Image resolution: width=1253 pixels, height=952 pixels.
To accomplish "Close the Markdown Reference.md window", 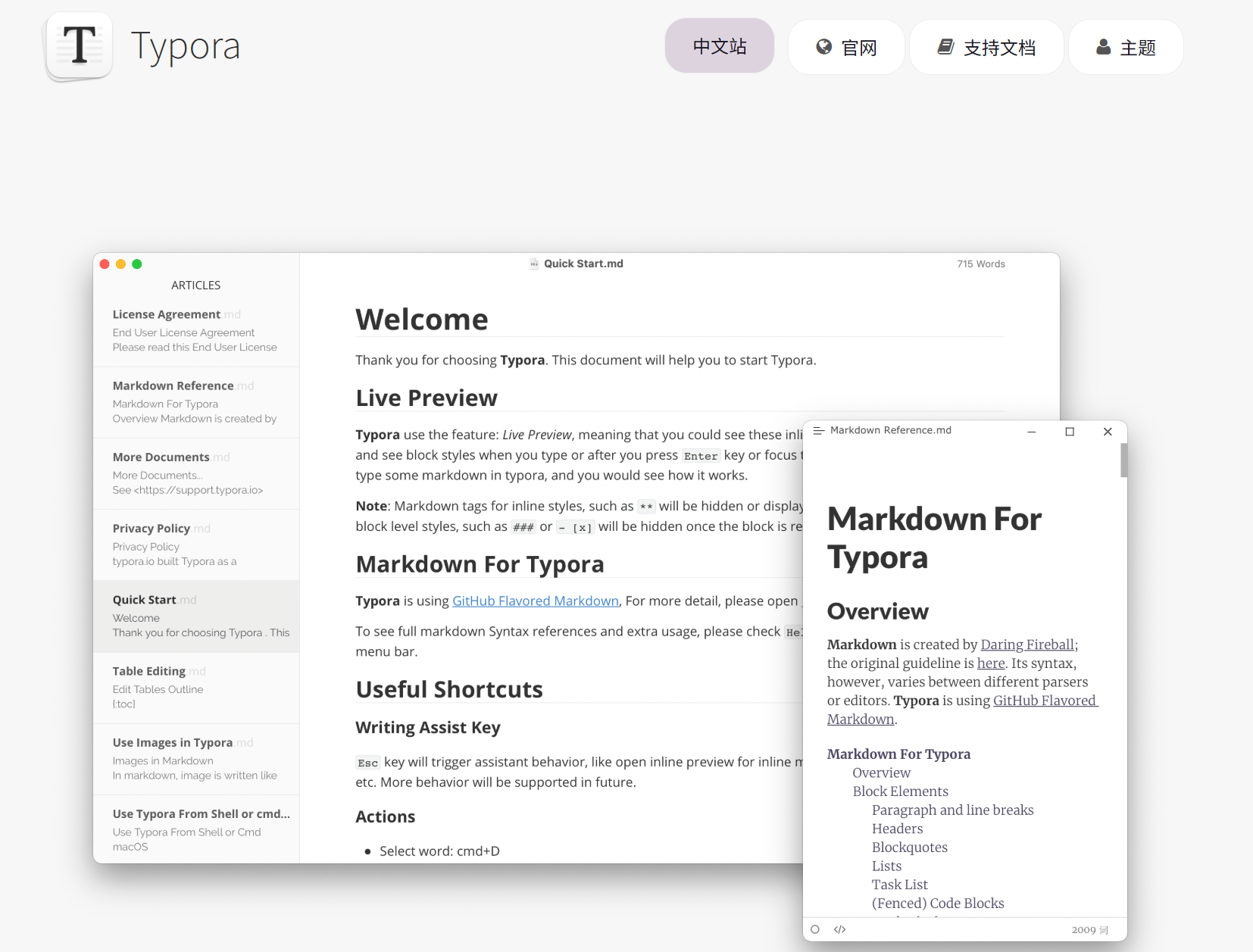I will coord(1108,432).
